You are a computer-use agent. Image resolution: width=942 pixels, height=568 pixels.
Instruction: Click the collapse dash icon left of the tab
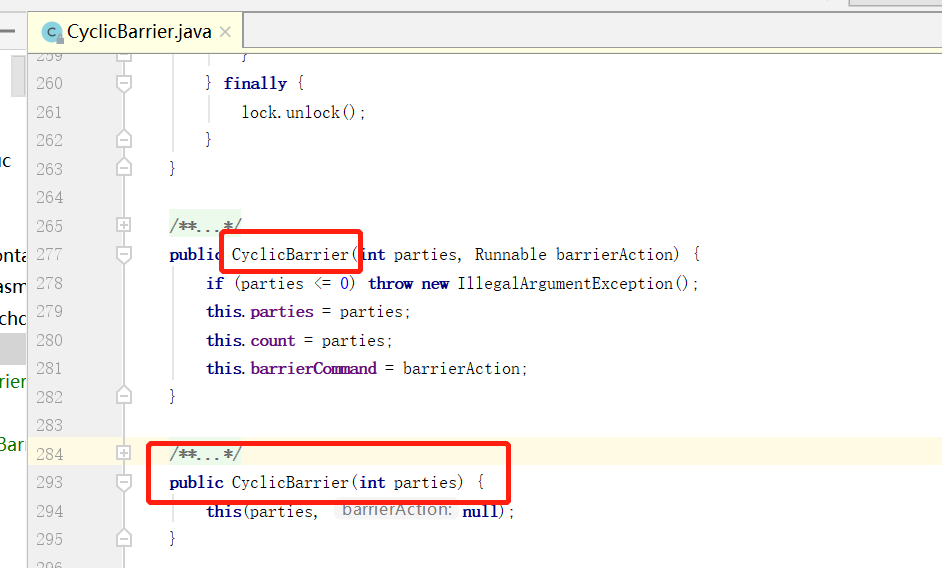pos(7,31)
